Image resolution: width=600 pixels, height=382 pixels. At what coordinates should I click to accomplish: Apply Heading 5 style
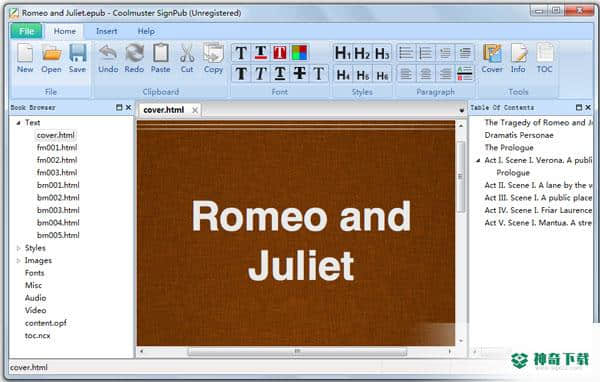(x=362, y=74)
